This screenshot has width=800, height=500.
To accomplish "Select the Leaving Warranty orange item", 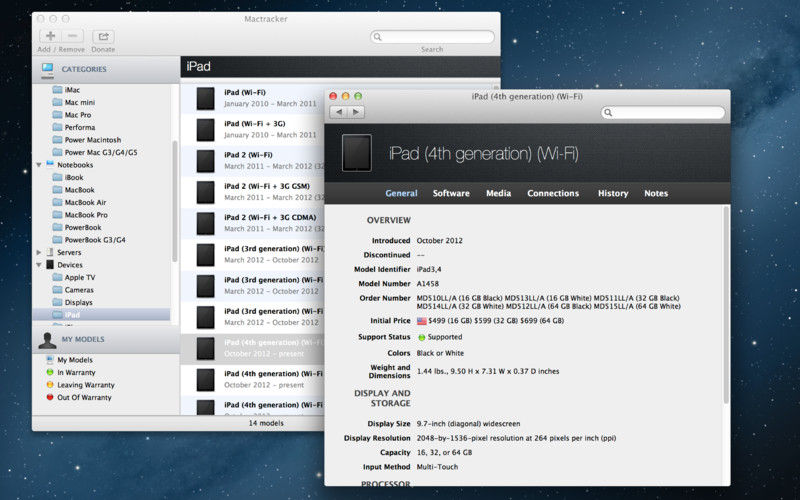I will tap(81, 385).
